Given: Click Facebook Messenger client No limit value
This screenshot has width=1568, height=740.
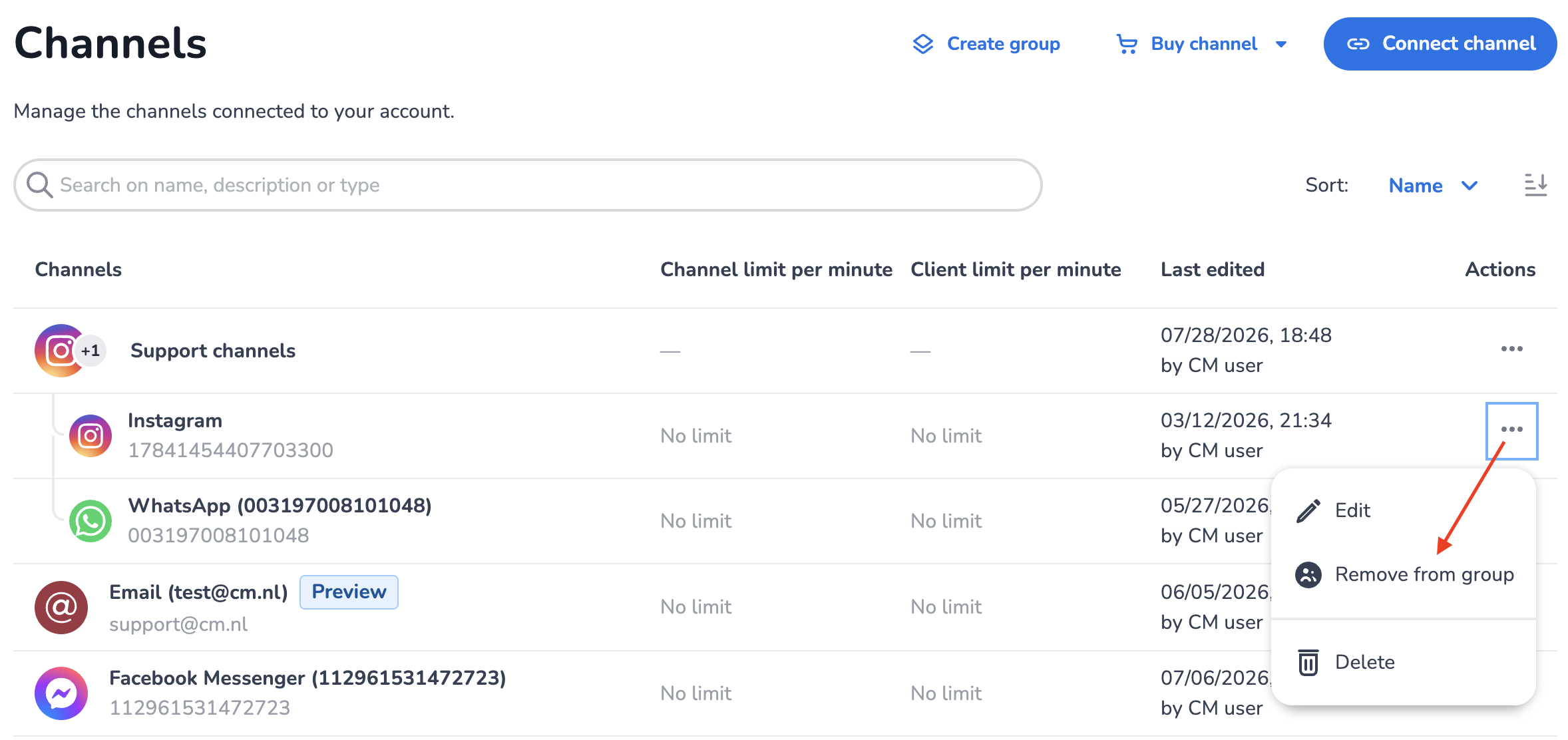Looking at the screenshot, I should click(x=946, y=693).
